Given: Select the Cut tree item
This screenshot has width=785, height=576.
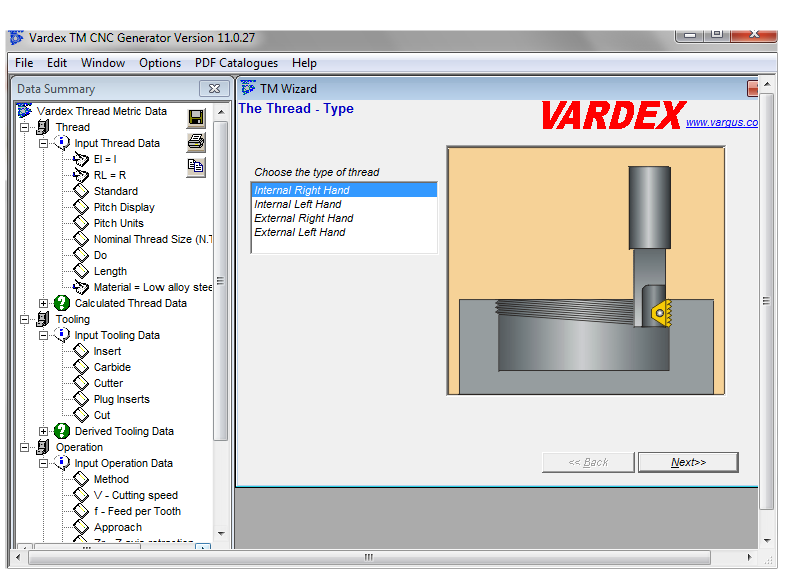Looking at the screenshot, I should [x=102, y=415].
